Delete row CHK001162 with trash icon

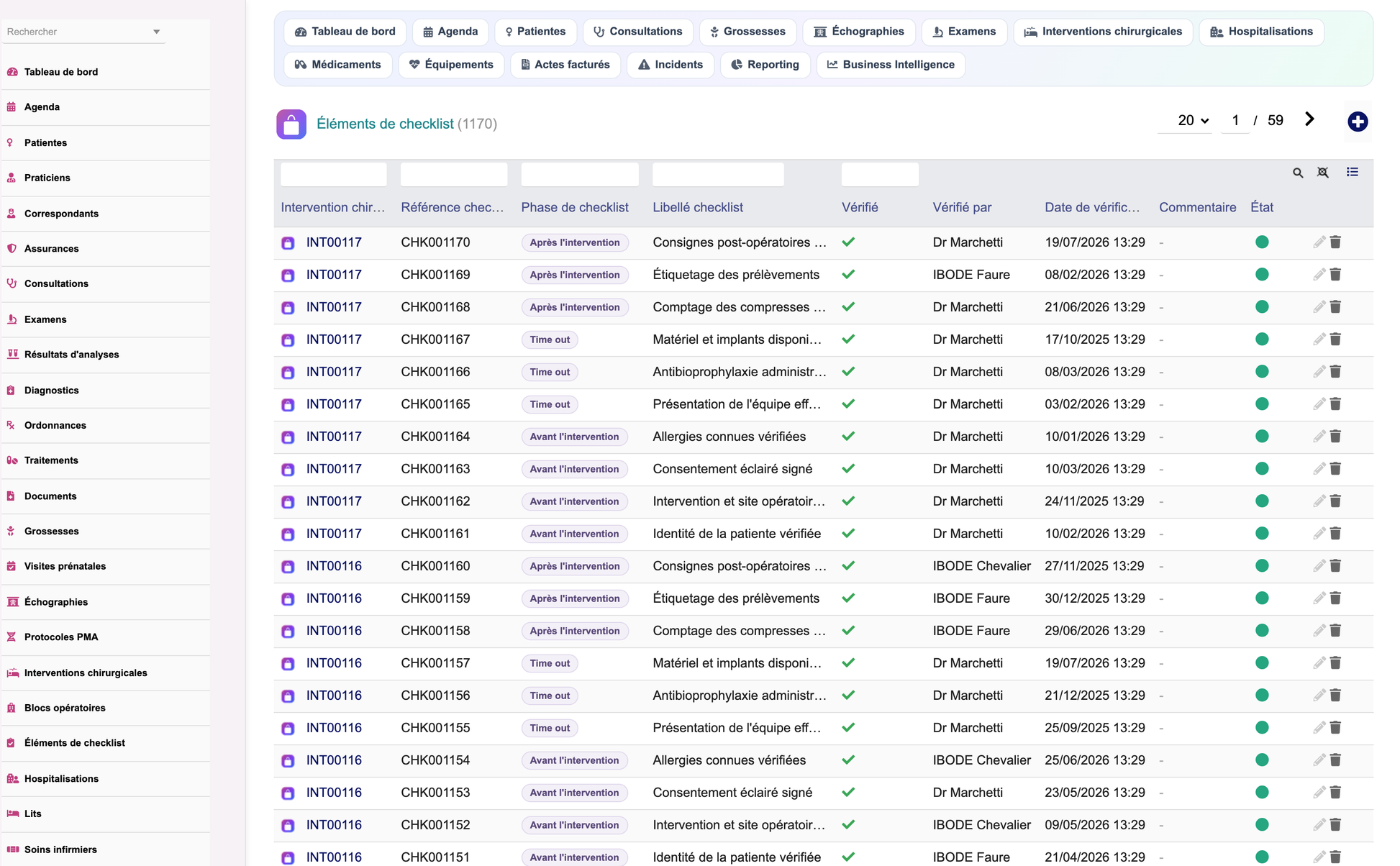[x=1335, y=501]
